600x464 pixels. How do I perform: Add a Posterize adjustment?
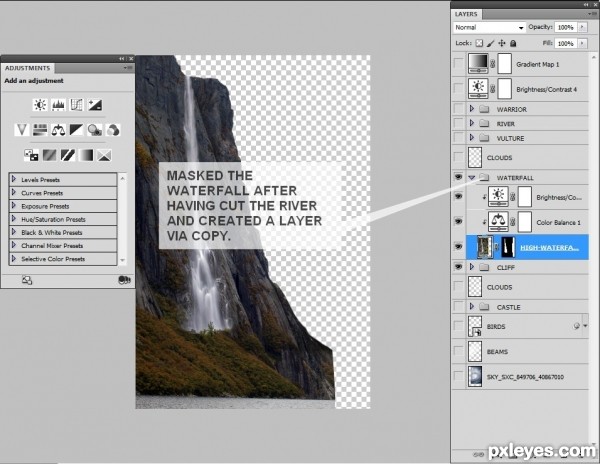[x=49, y=155]
